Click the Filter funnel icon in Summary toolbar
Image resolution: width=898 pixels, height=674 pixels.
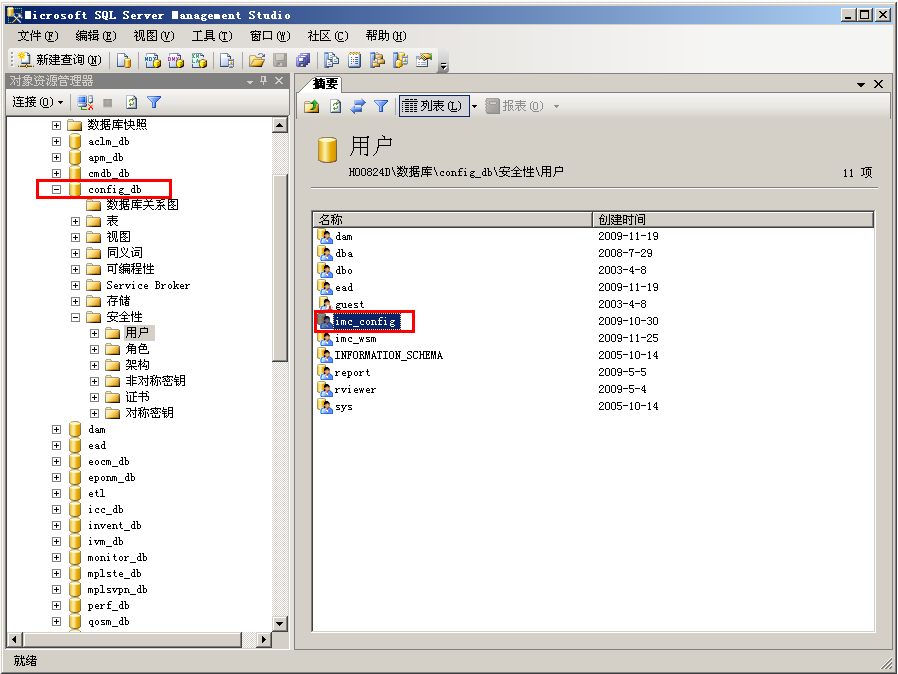coord(381,106)
